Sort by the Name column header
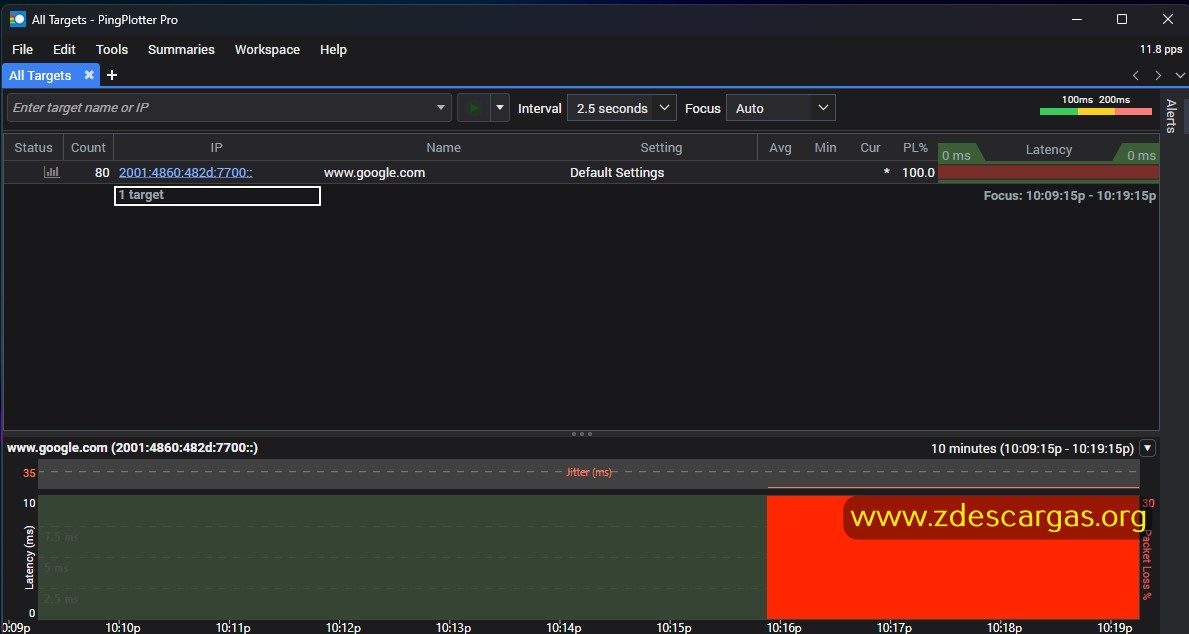Image resolution: width=1189 pixels, height=634 pixels. coord(443,148)
